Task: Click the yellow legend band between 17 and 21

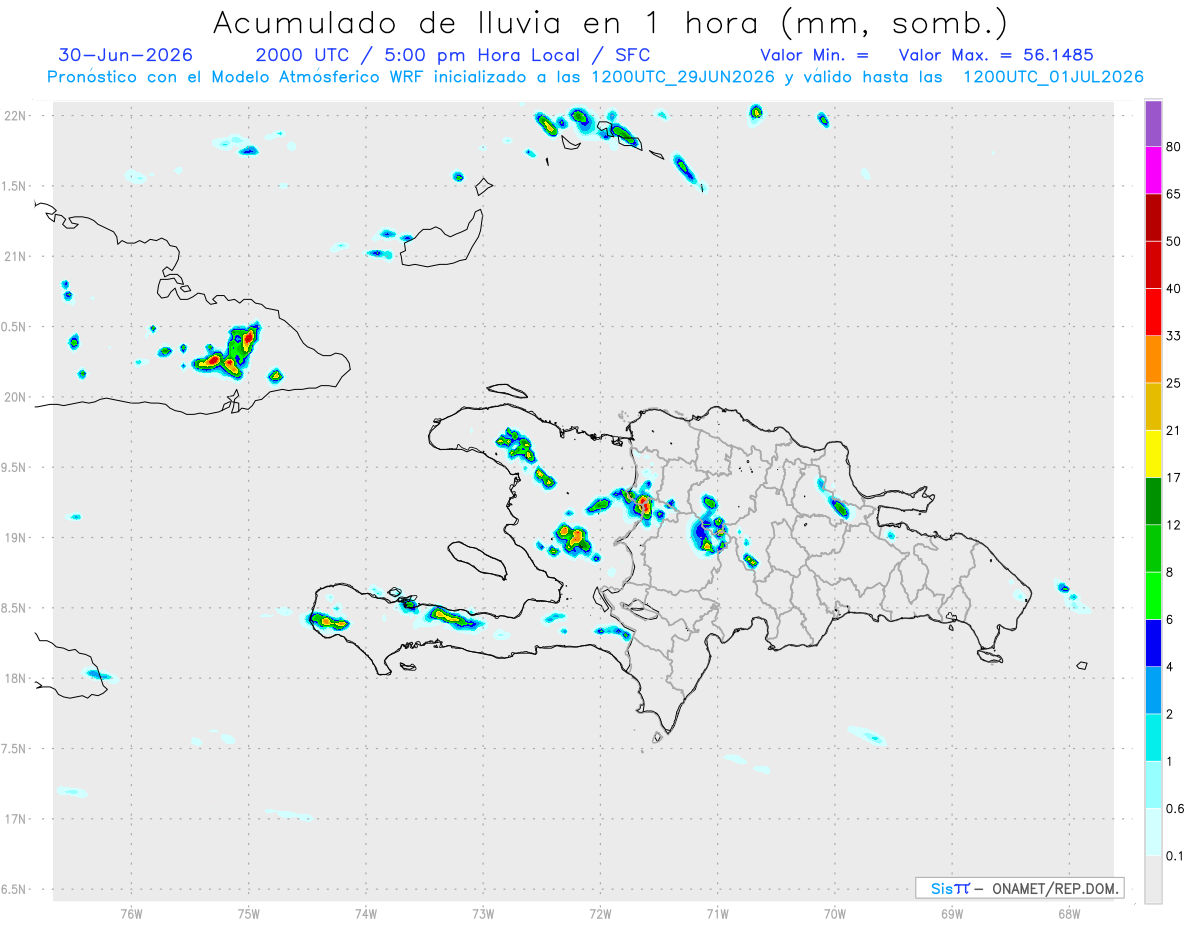Action: [x=1153, y=453]
